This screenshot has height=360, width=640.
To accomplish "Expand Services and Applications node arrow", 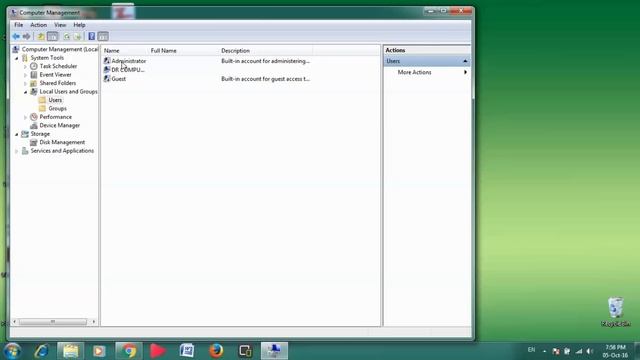I will [17, 151].
